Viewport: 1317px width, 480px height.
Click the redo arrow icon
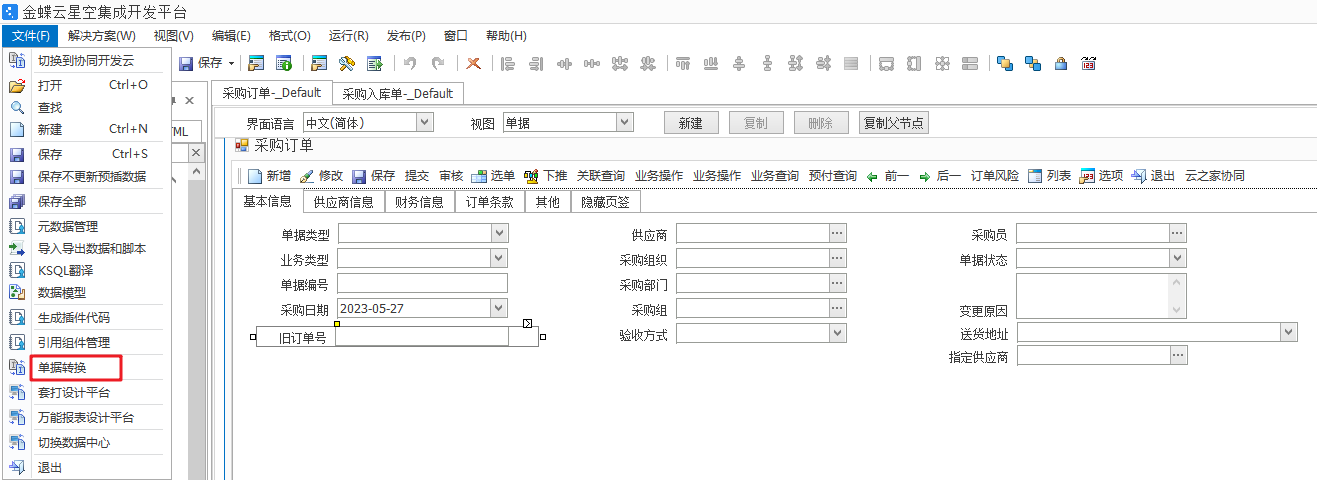coord(438,63)
